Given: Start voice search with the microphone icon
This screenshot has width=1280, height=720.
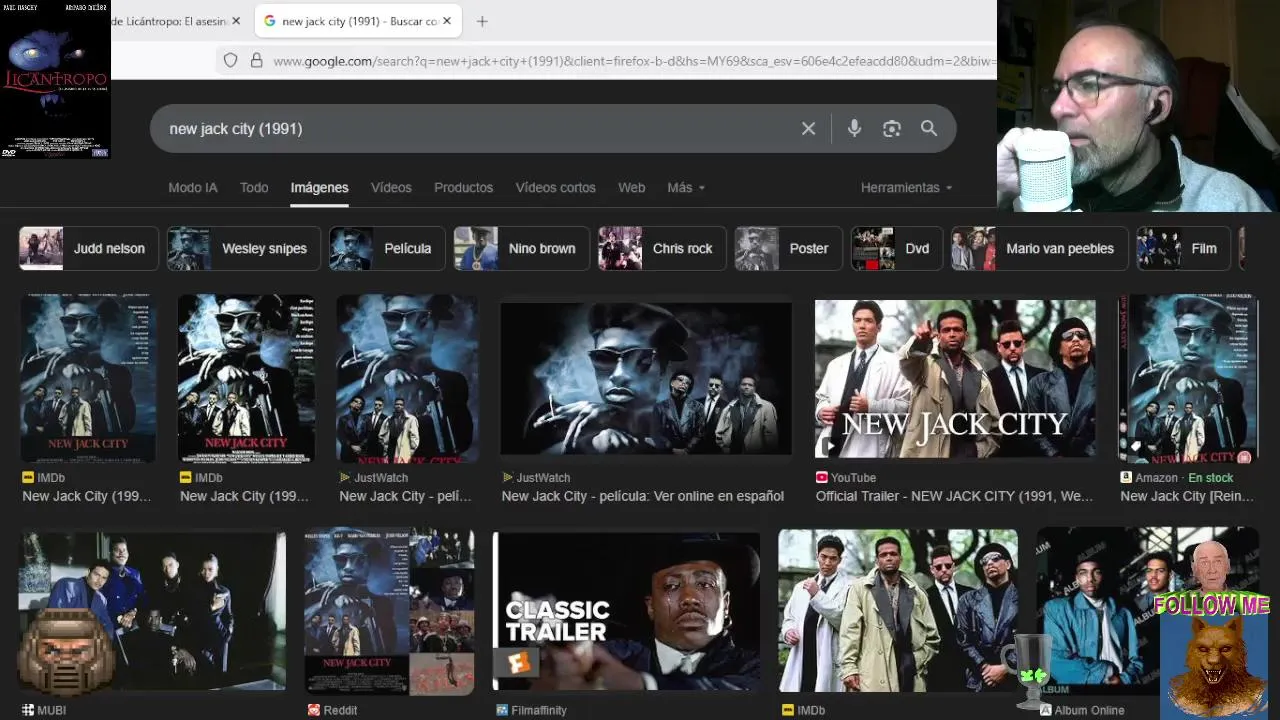Looking at the screenshot, I should (x=854, y=129).
